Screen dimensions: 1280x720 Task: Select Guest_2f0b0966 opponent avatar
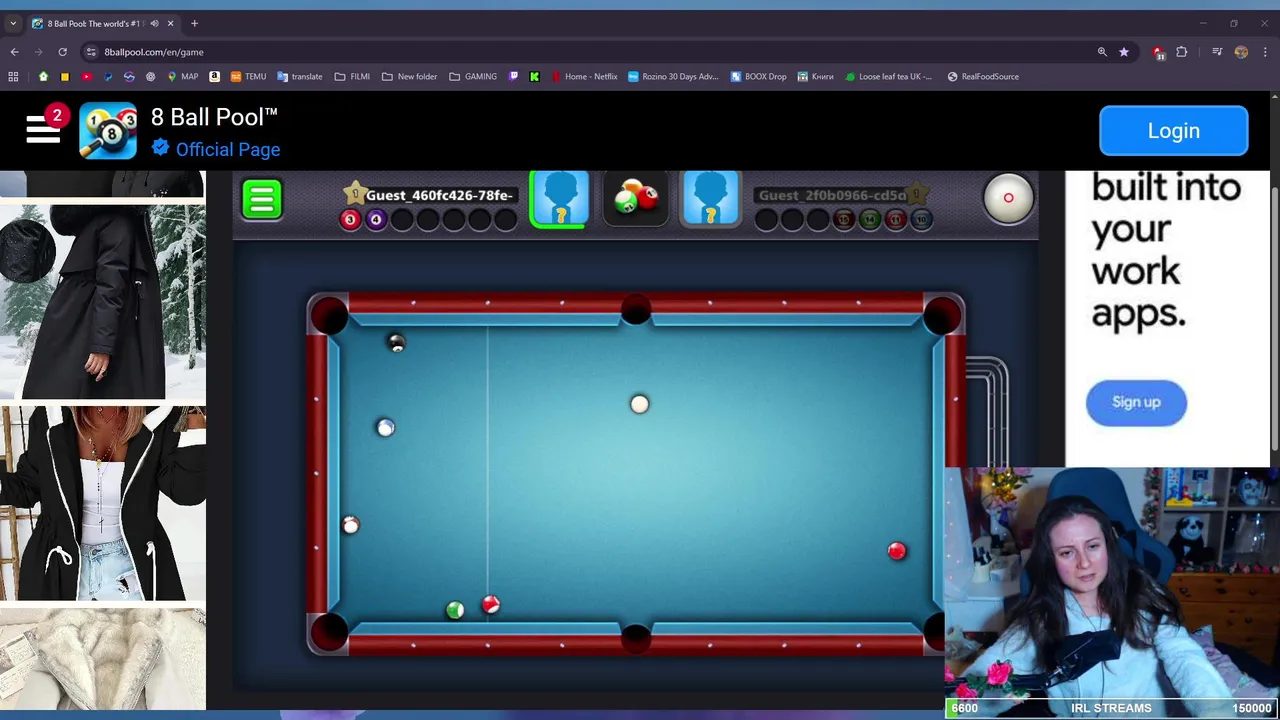(x=710, y=198)
